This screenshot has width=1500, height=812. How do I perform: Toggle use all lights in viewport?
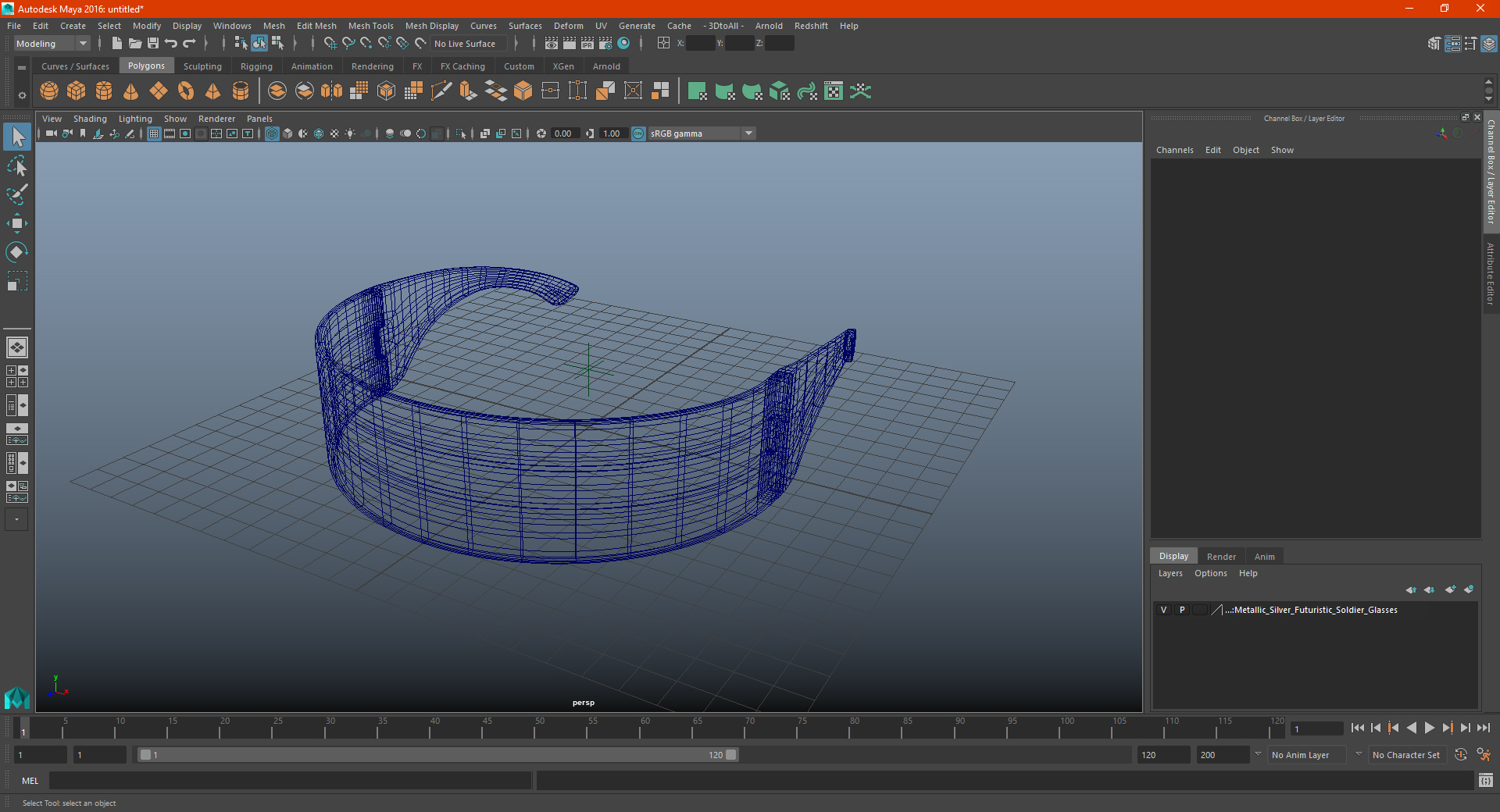point(350,134)
